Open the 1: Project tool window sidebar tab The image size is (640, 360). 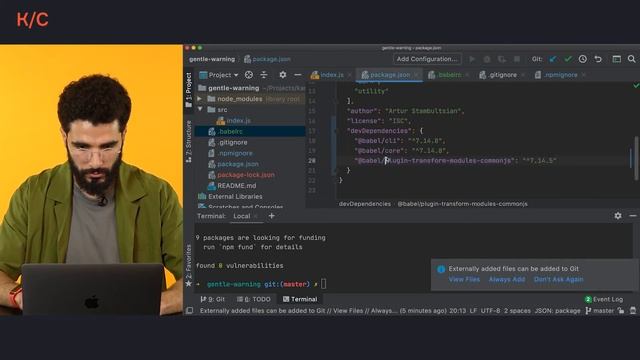[189, 90]
